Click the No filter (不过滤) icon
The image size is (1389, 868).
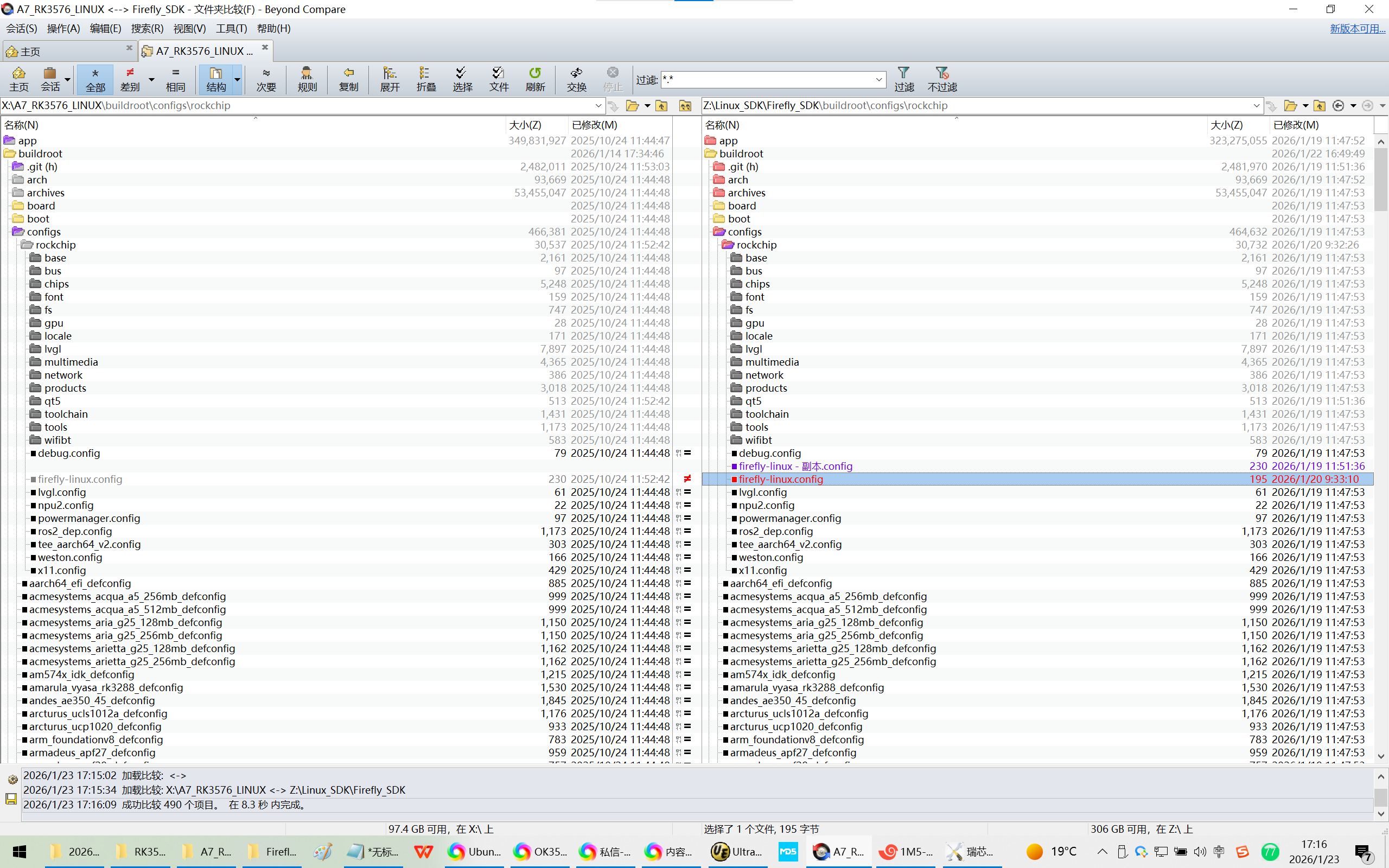click(942, 79)
